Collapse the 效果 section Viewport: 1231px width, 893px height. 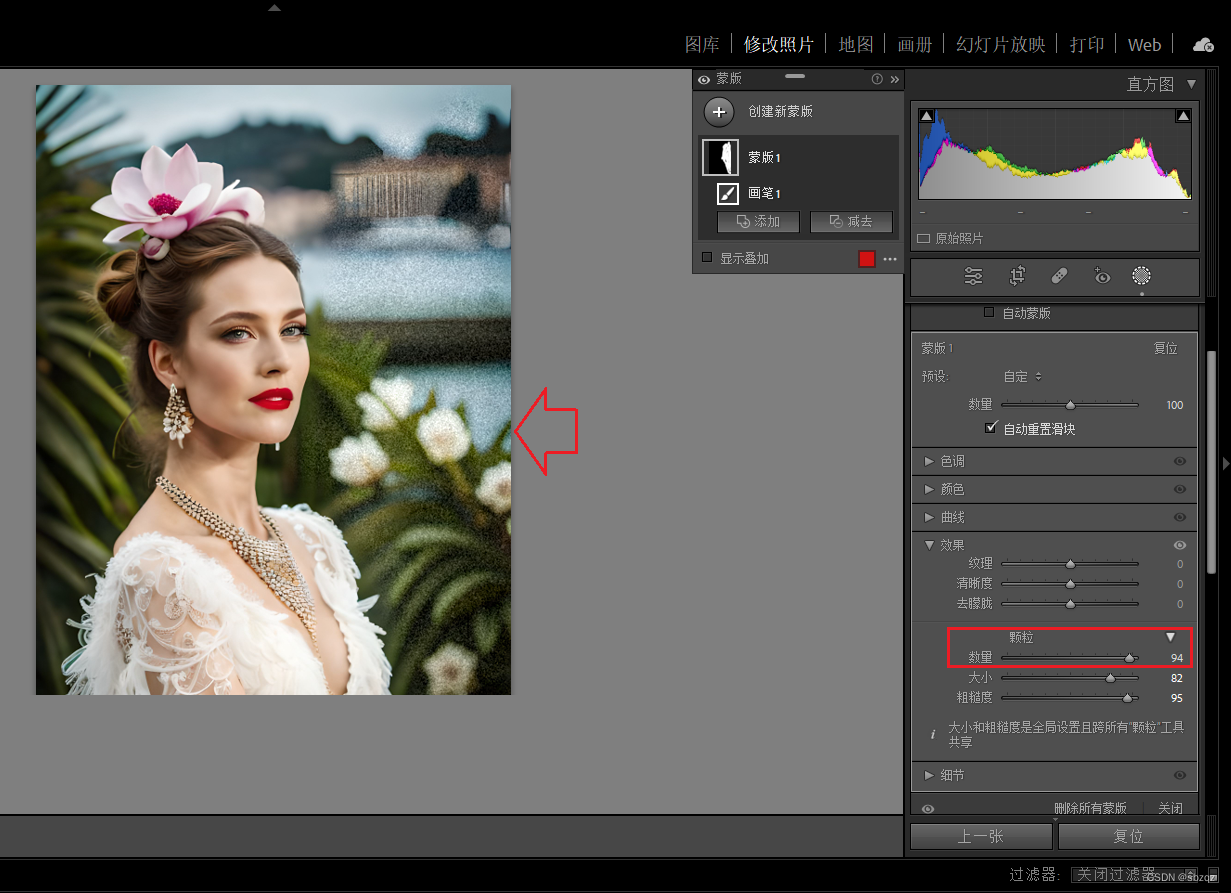[x=930, y=545]
